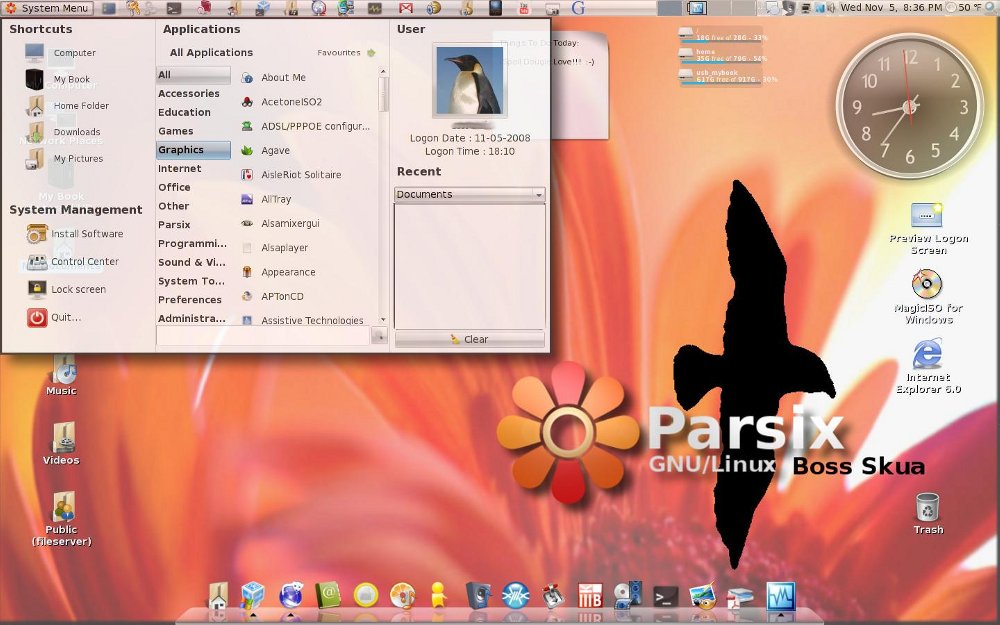Open the Education category
1000x625 pixels.
tap(193, 112)
